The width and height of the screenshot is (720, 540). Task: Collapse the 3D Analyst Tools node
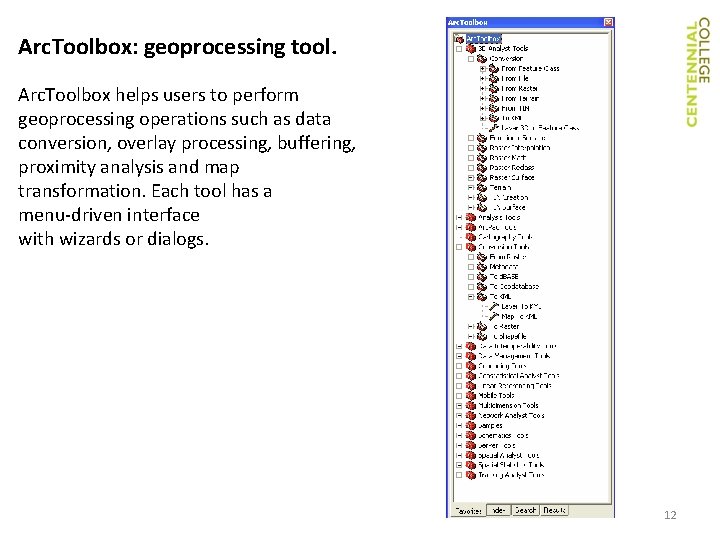pos(459,49)
